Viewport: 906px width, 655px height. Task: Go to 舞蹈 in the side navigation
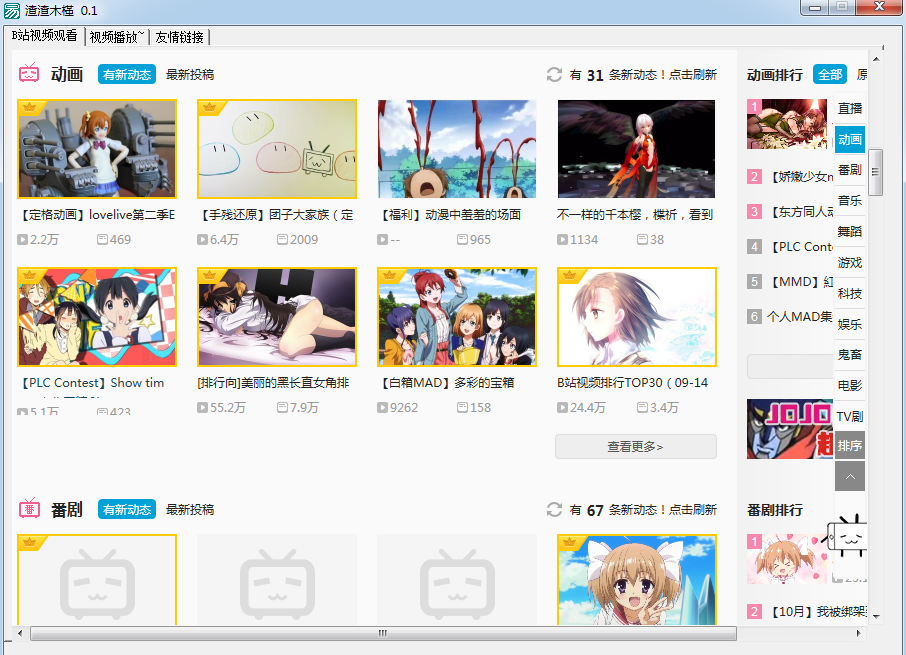[850, 231]
